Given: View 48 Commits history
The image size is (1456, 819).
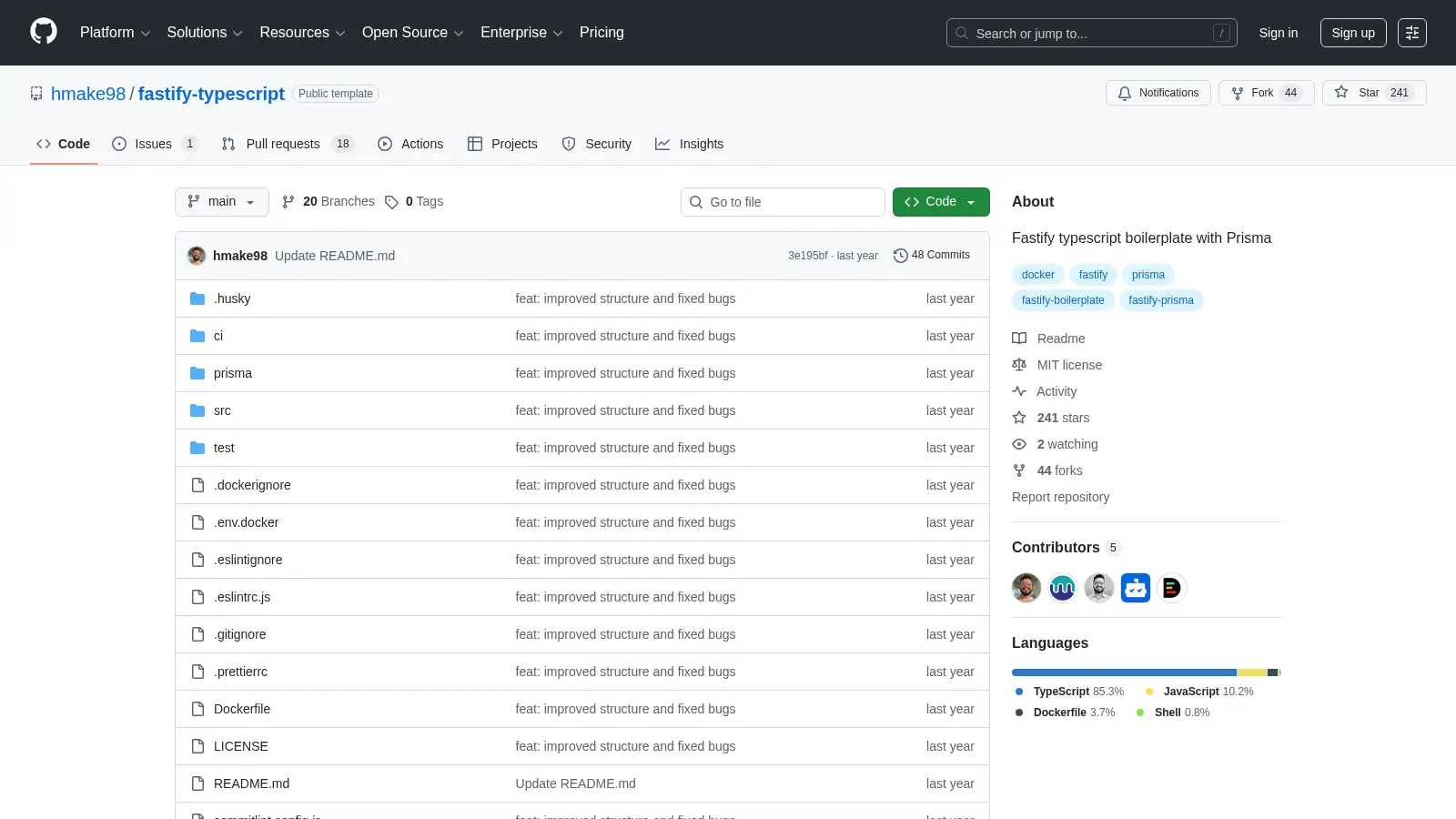Looking at the screenshot, I should click(932, 256).
